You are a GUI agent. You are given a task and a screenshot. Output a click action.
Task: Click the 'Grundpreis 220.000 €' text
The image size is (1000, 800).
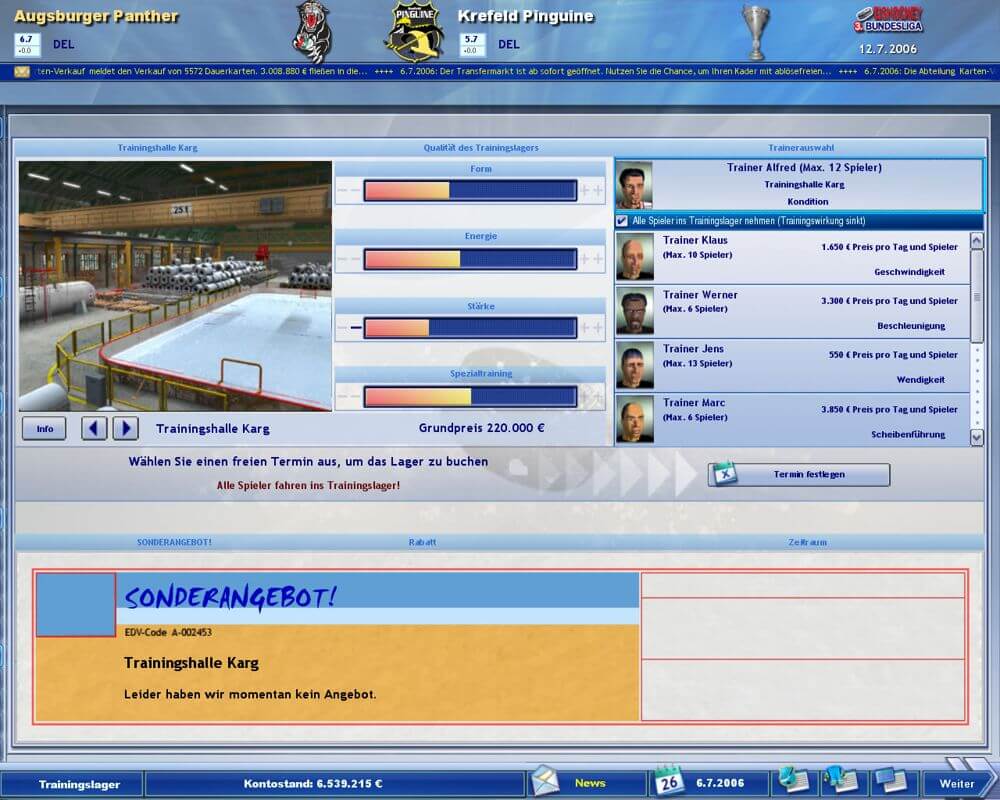tap(482, 428)
